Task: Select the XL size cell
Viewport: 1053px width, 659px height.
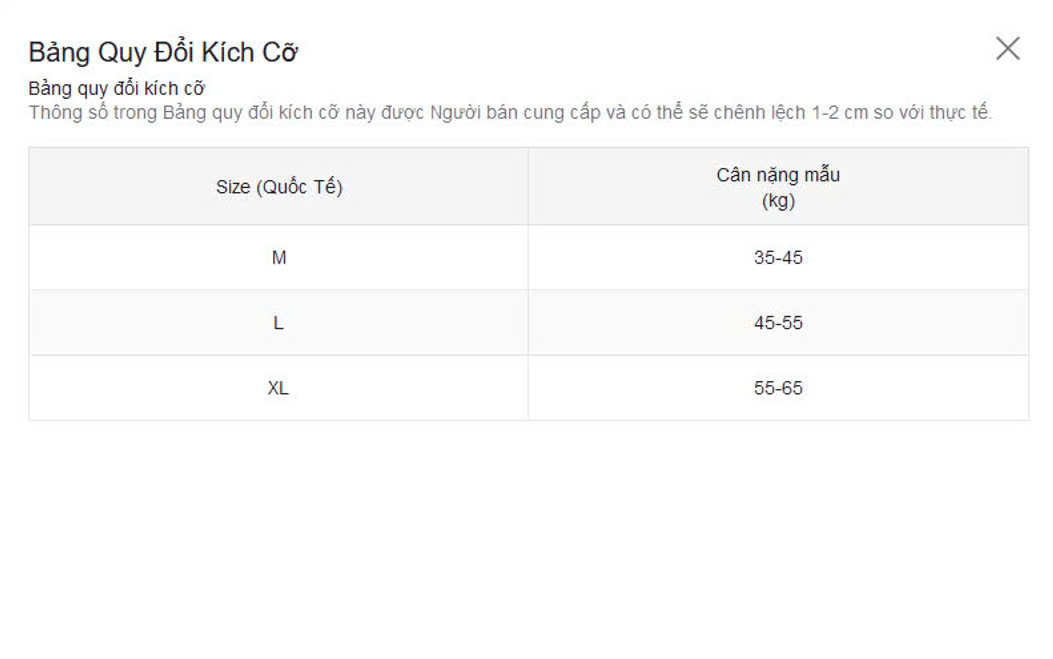Action: coord(278,388)
